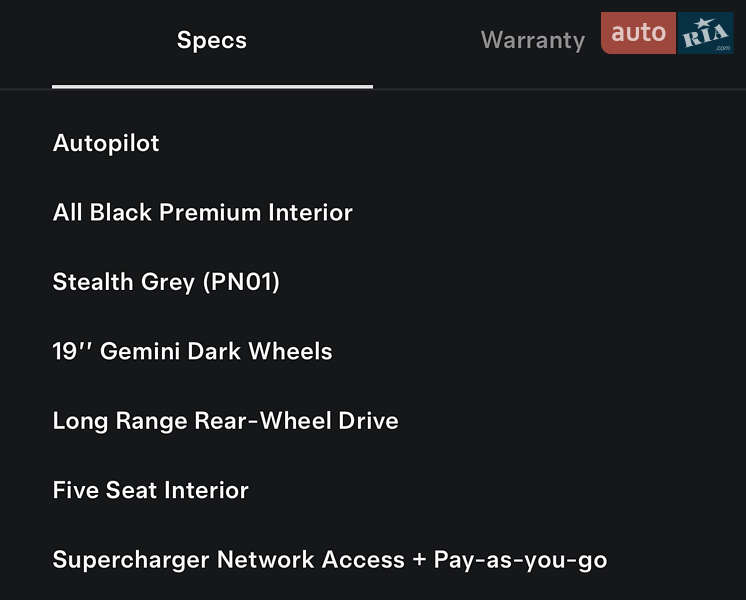Click the white underline beneath Specs tab
The width and height of the screenshot is (746, 600).
212,86
